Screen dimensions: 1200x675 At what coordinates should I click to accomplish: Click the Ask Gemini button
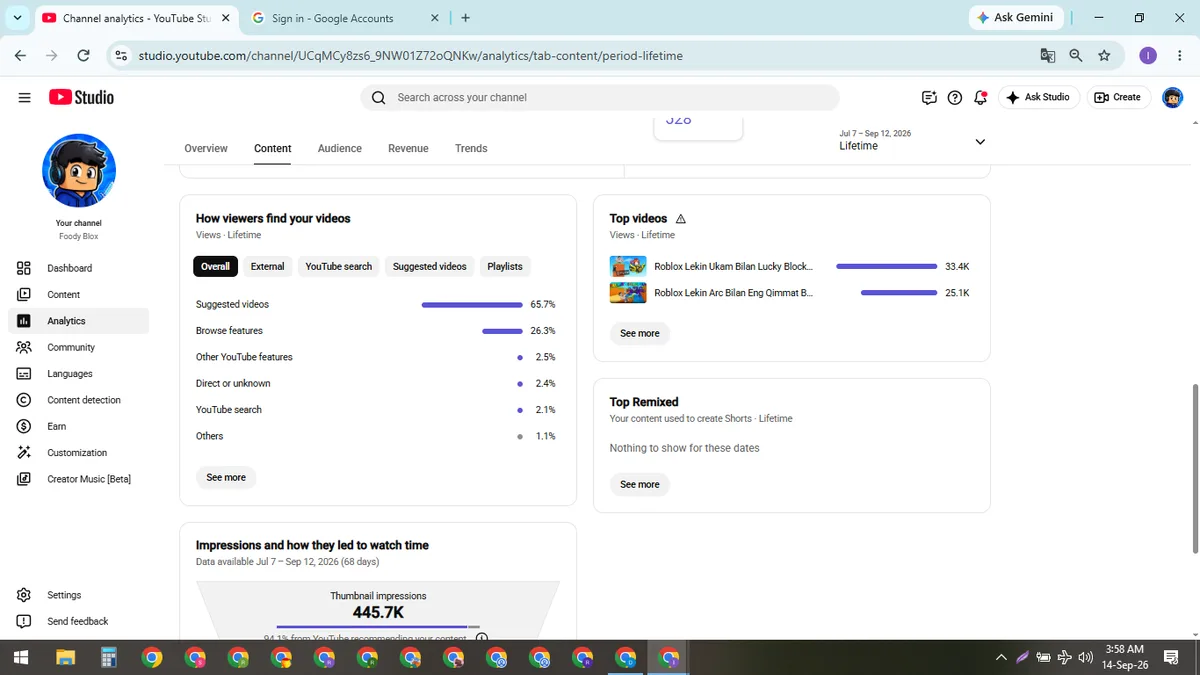pyautogui.click(x=1016, y=17)
